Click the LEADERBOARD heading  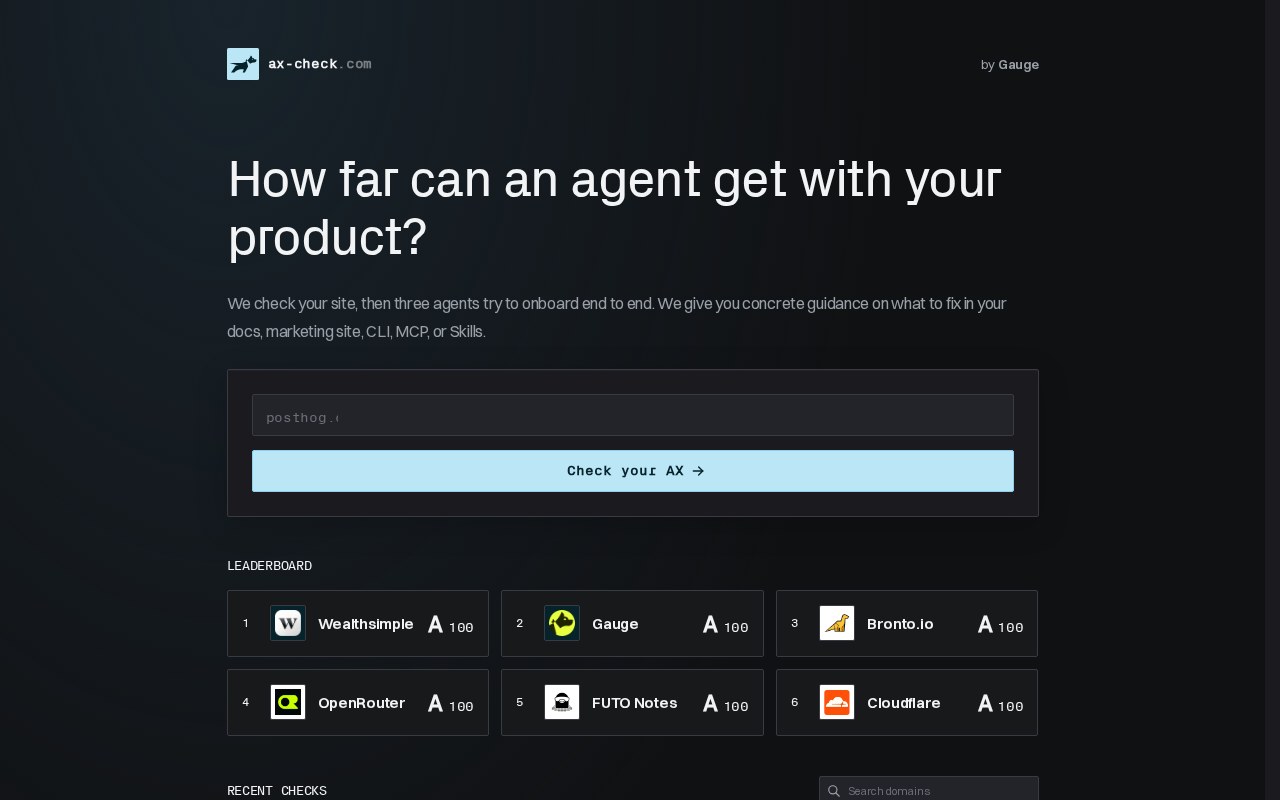click(269, 566)
